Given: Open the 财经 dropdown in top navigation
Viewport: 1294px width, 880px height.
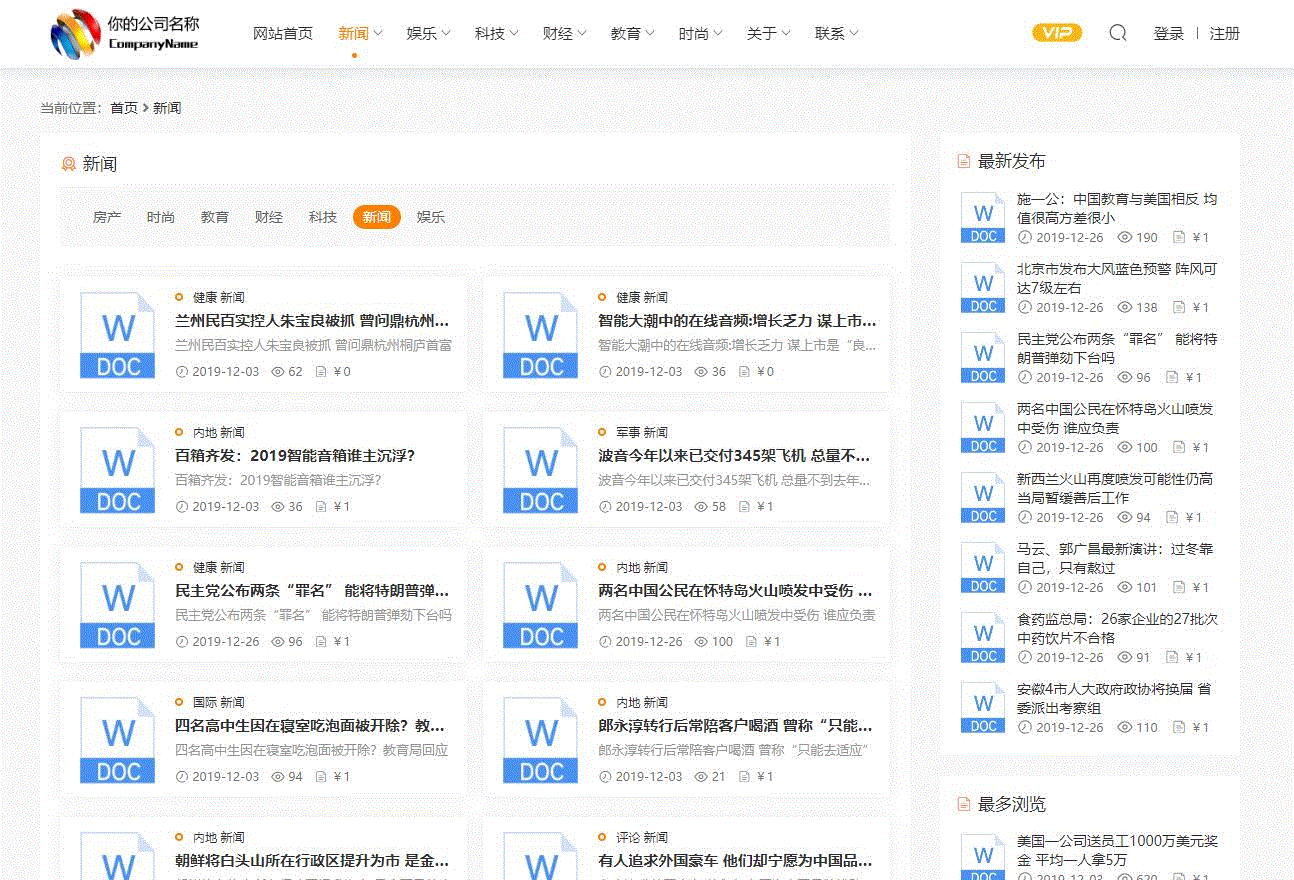Looking at the screenshot, I should click(564, 33).
